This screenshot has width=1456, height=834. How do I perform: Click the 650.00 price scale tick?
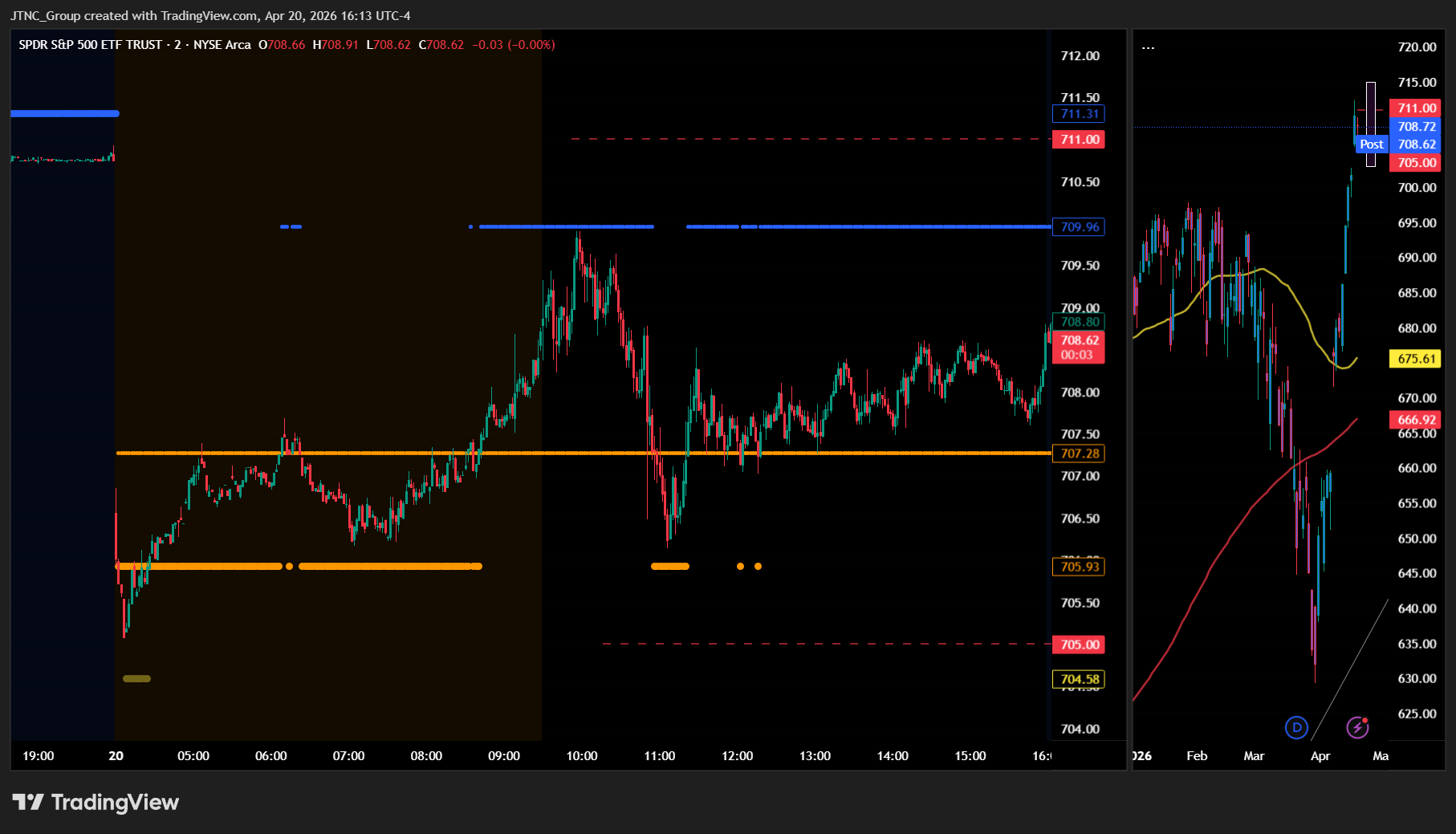(1417, 539)
